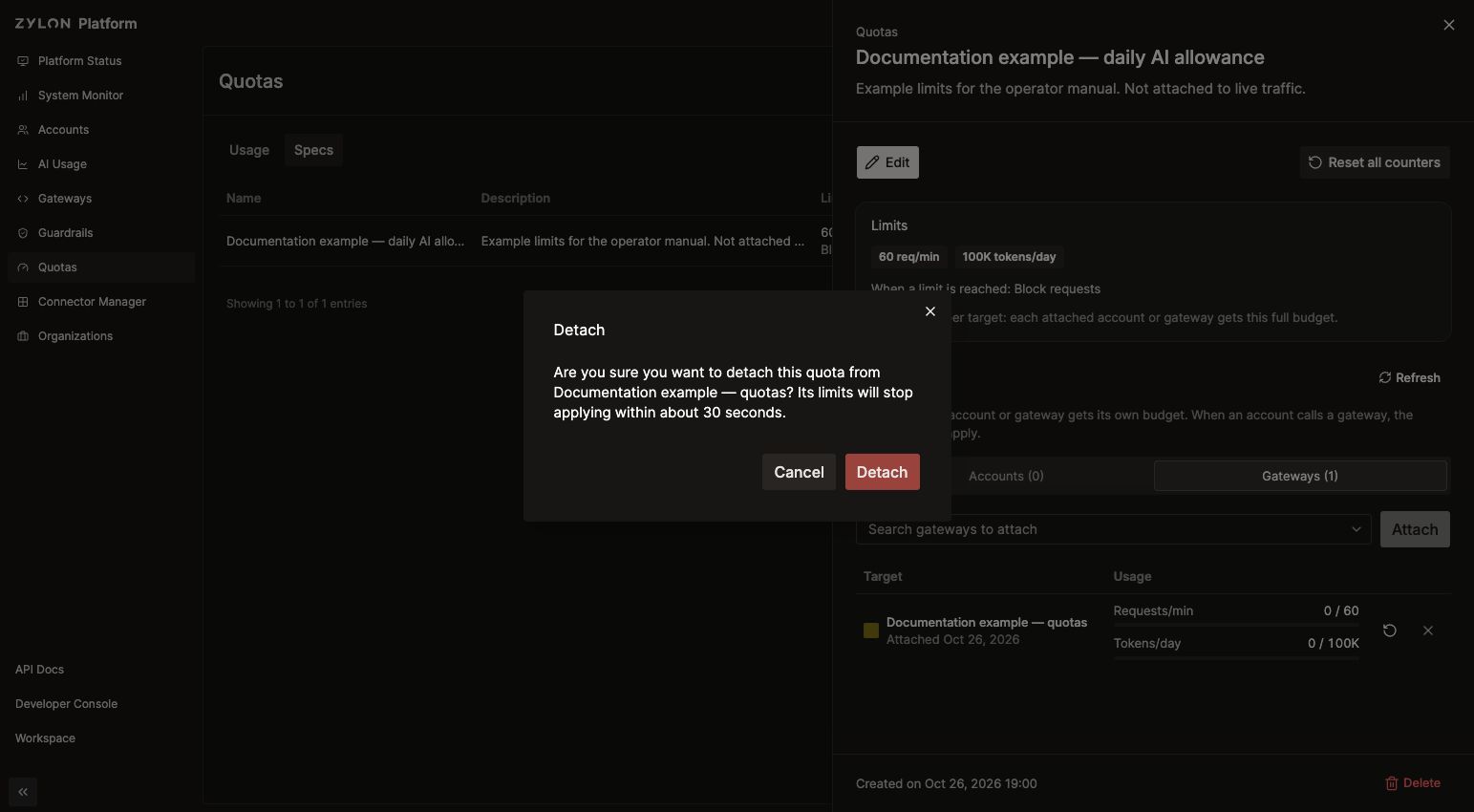The image size is (1474, 812).
Task: Collapse the sidebar with double-chevron icon
Action: 23,792
